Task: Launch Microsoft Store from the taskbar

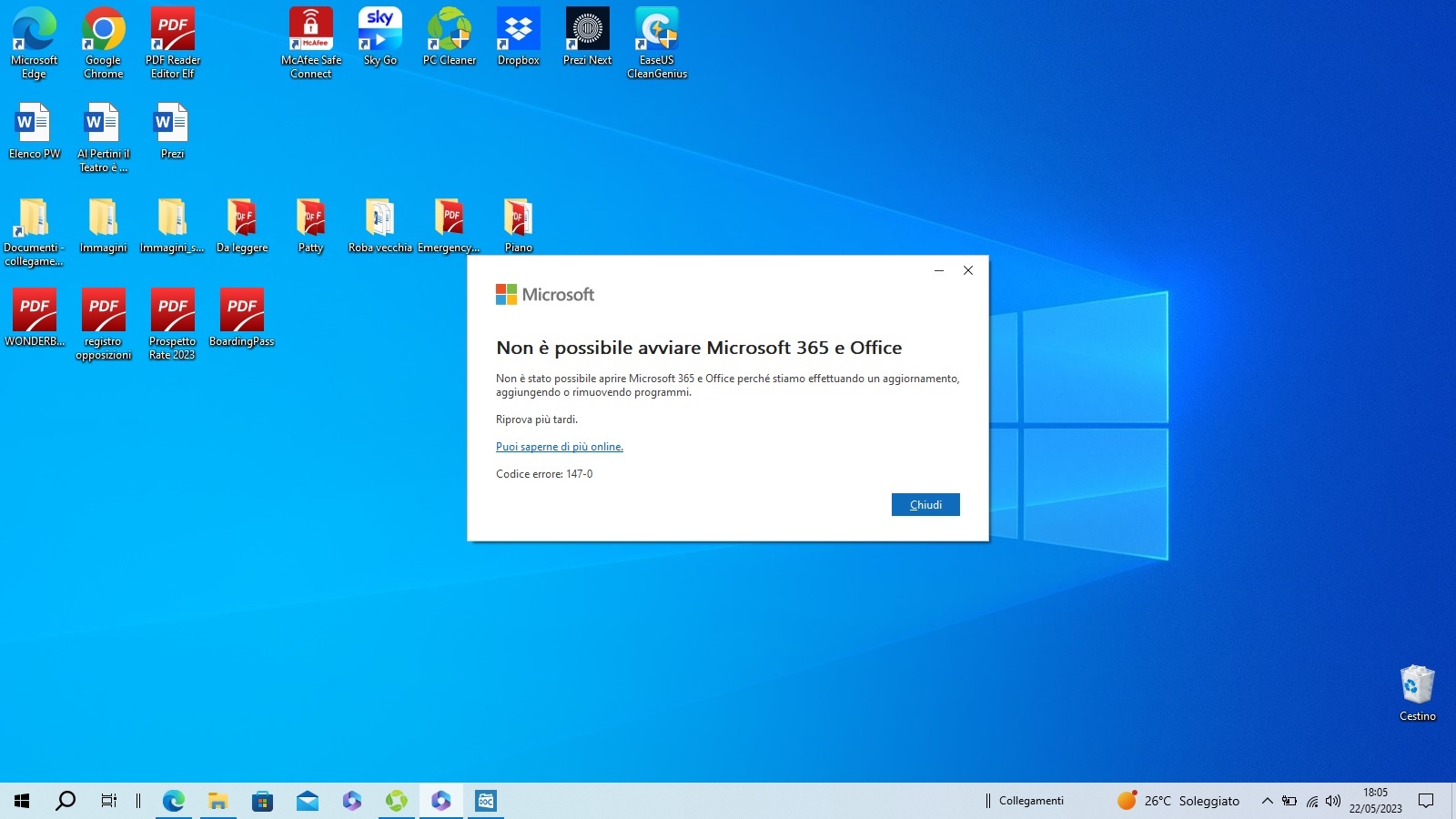Action: click(262, 801)
